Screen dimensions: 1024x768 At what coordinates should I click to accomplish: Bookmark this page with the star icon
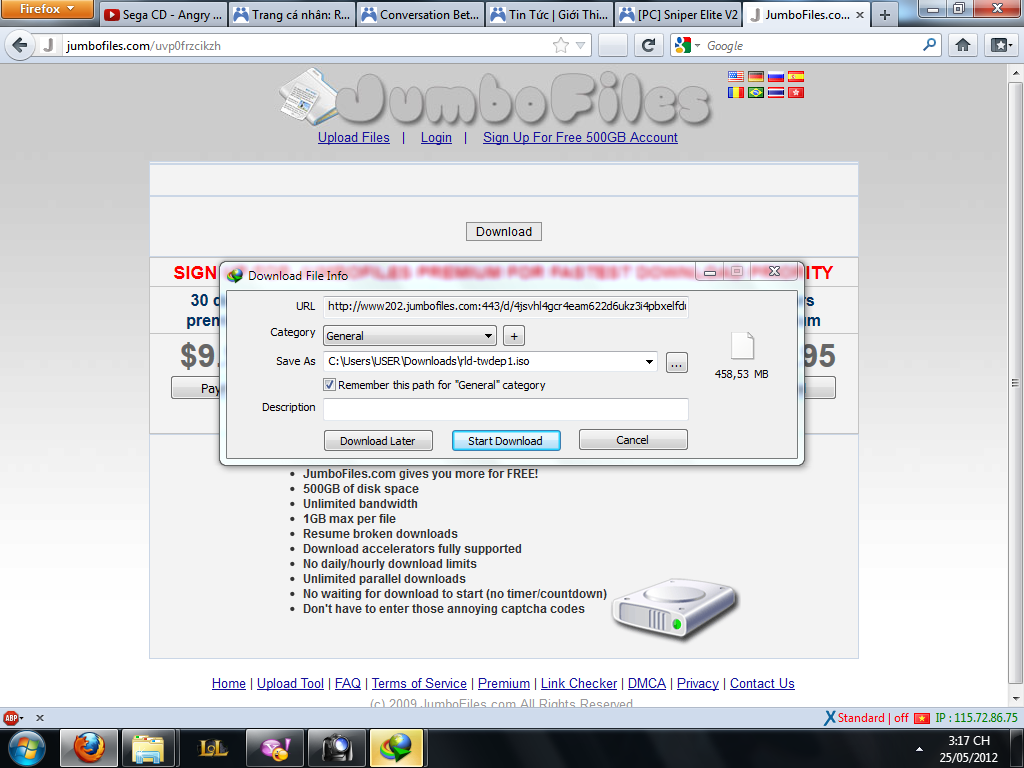pyautogui.click(x=560, y=45)
